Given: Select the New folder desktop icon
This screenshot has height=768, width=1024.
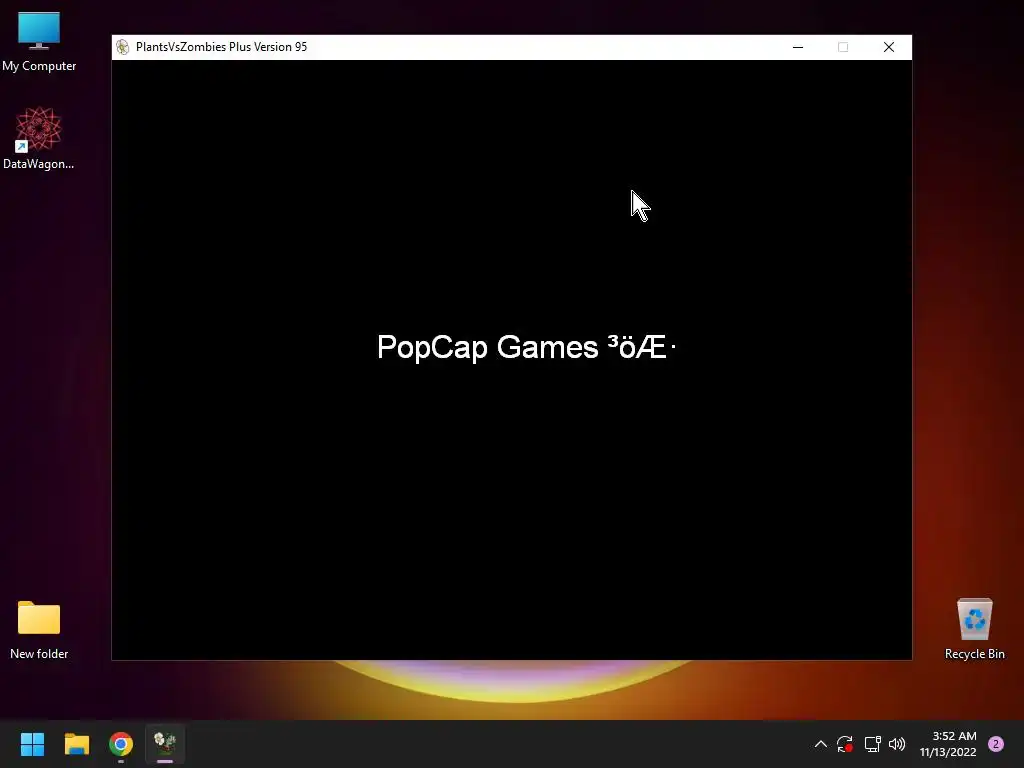Looking at the screenshot, I should click(39, 630).
